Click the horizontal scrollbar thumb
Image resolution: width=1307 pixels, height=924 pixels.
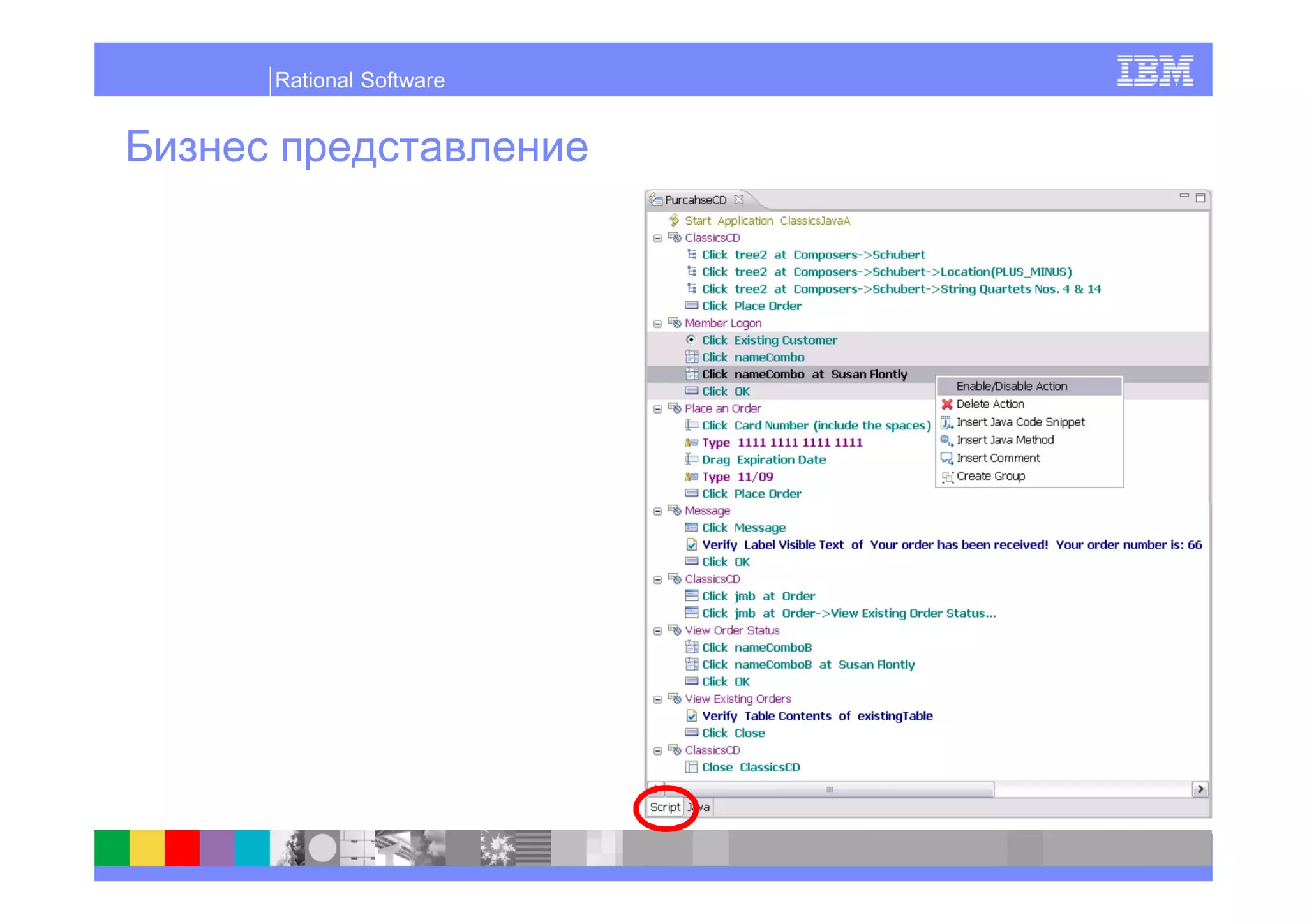[829, 789]
